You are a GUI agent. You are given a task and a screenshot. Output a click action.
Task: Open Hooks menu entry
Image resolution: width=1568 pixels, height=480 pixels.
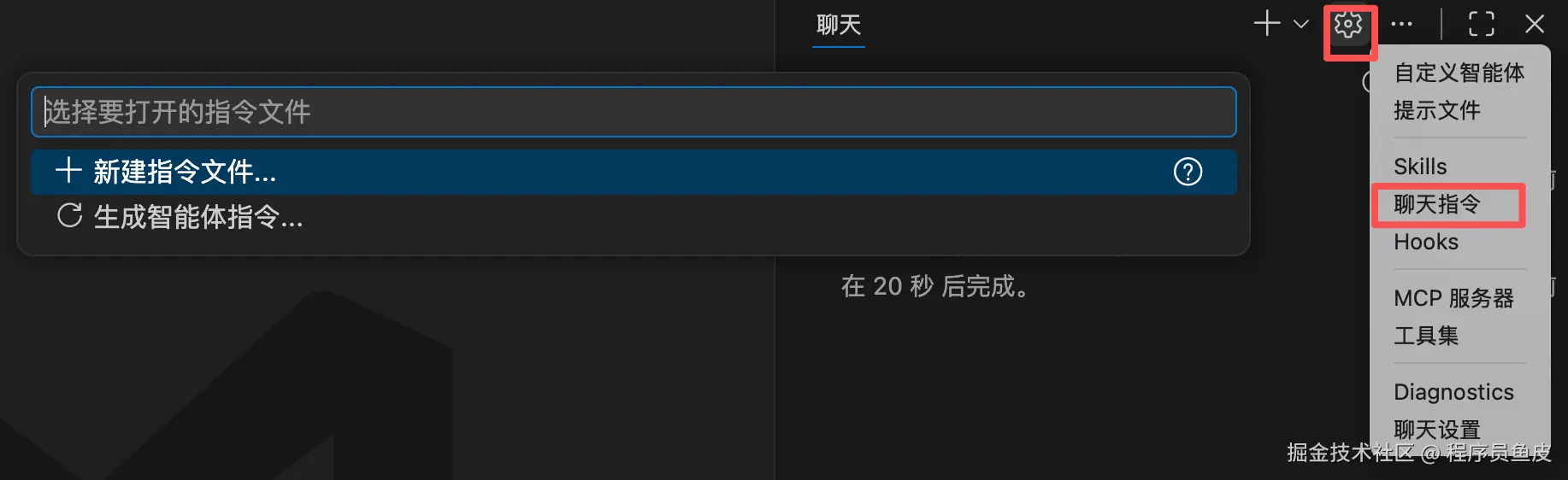pos(1426,242)
